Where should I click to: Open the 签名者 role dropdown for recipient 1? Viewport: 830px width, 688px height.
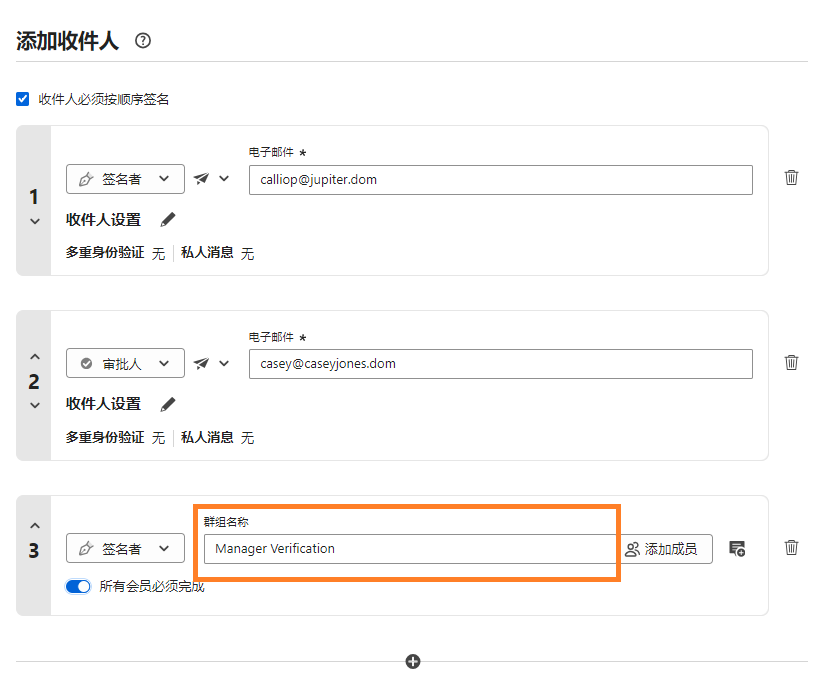125,178
